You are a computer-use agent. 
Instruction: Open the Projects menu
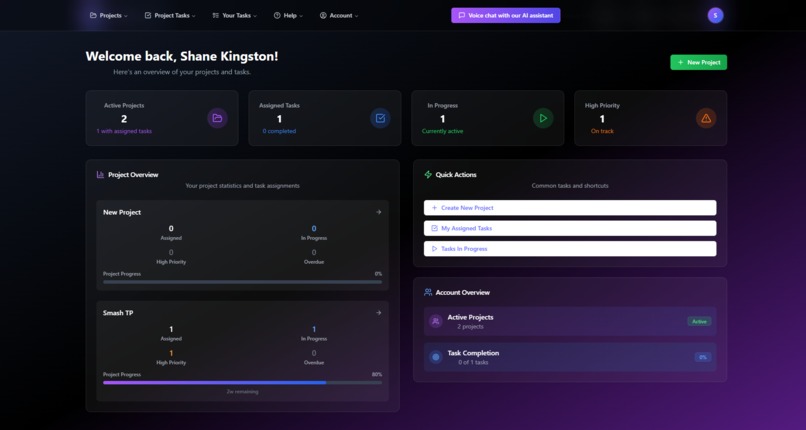108,15
